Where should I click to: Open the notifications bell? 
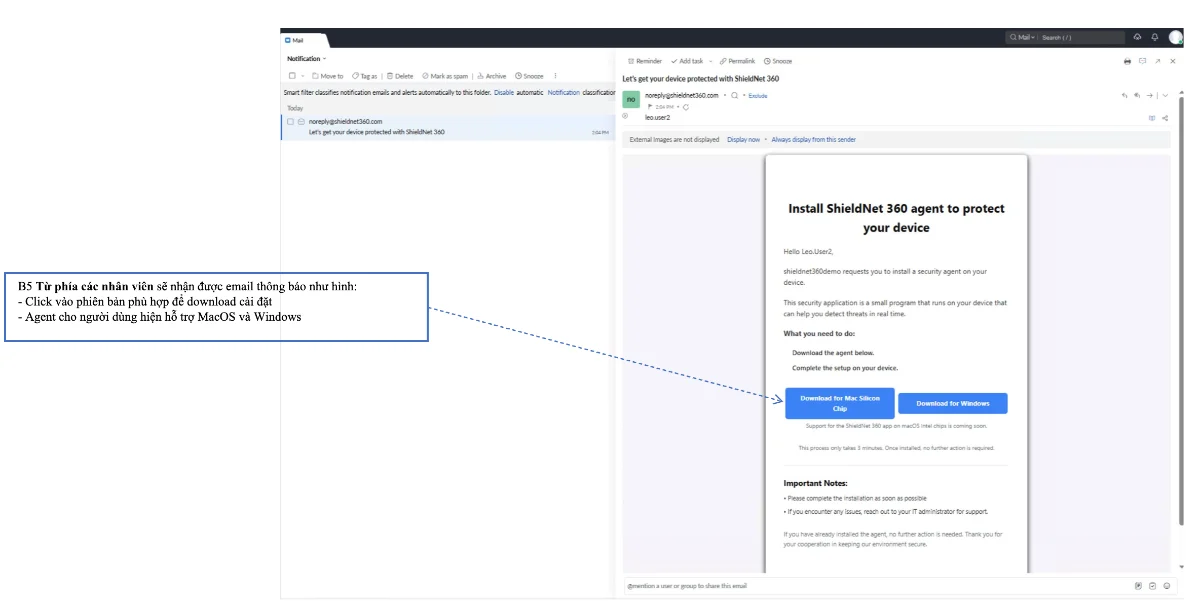point(1155,37)
